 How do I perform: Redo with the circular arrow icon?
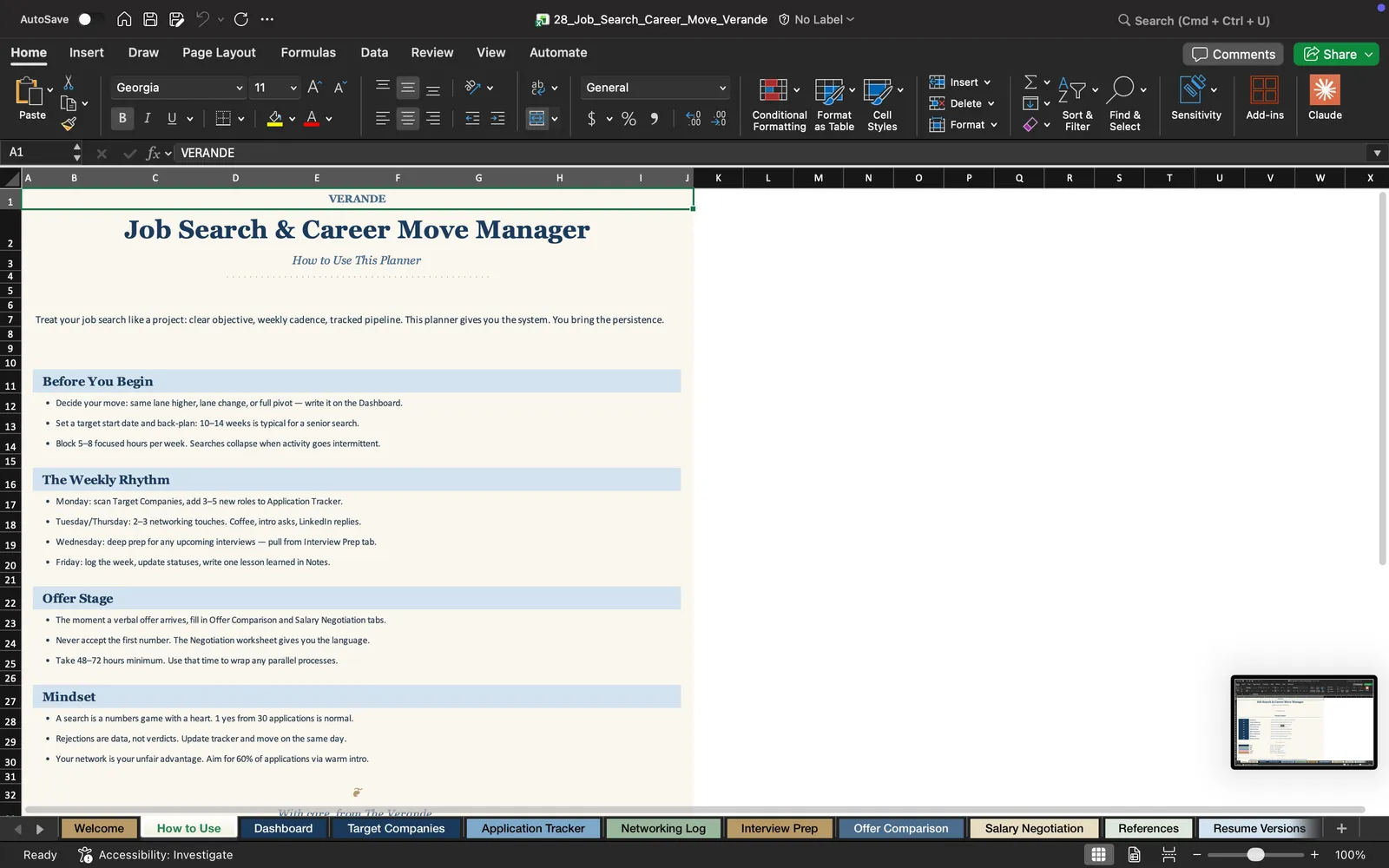point(241,19)
